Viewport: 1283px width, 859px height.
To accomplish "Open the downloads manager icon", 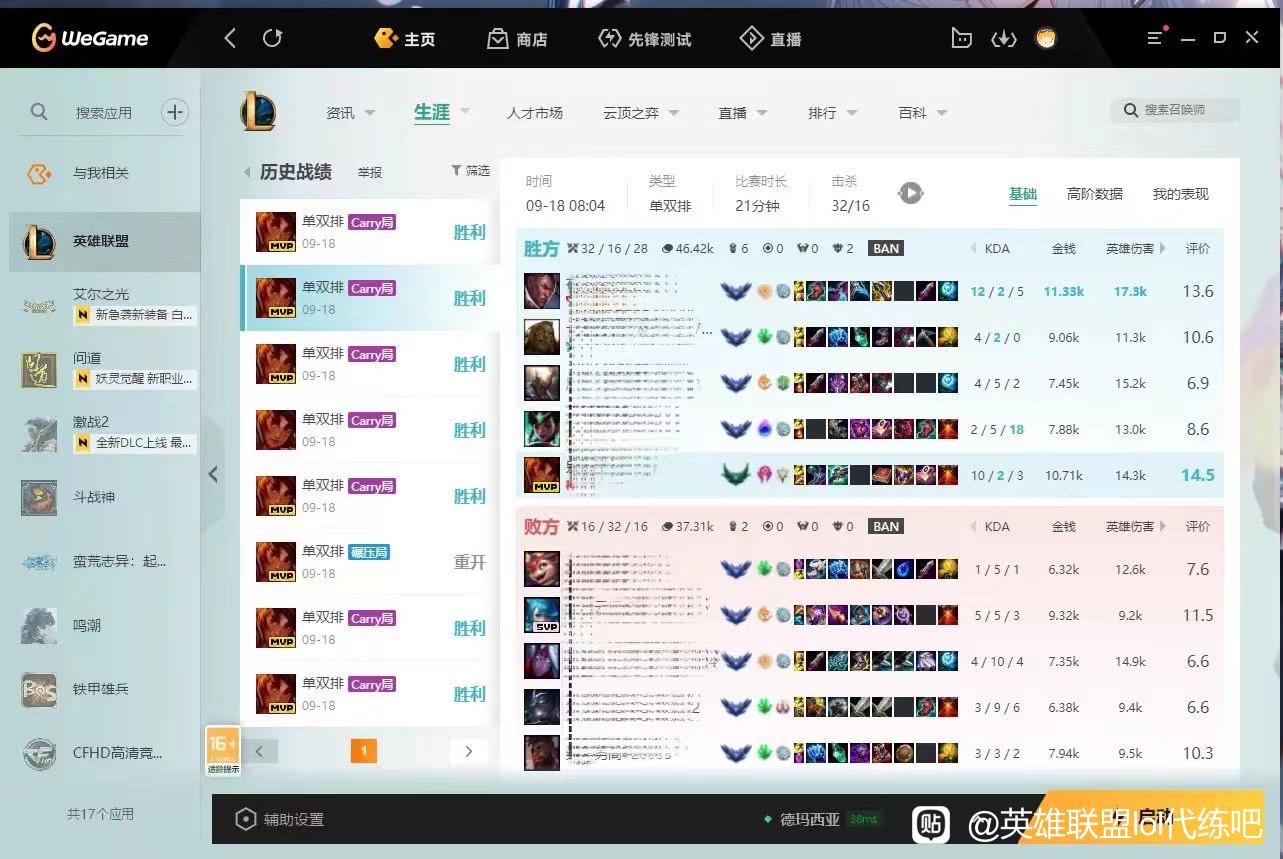I will click(x=1003, y=39).
